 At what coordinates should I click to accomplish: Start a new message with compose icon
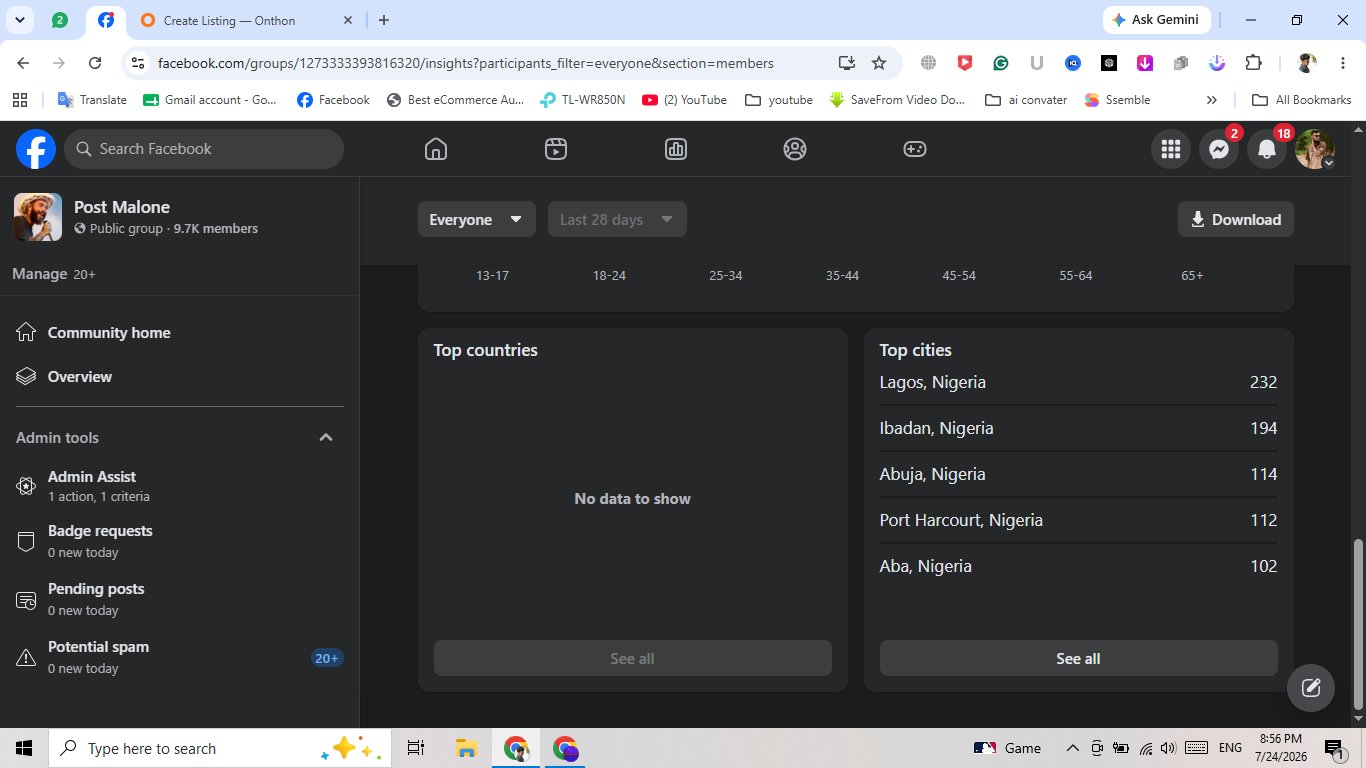(1311, 688)
